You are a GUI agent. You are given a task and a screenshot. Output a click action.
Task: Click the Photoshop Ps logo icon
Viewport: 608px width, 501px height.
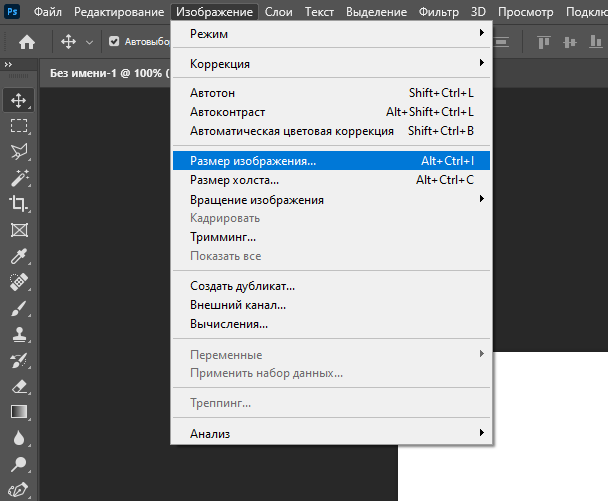pyautogui.click(x=12, y=11)
